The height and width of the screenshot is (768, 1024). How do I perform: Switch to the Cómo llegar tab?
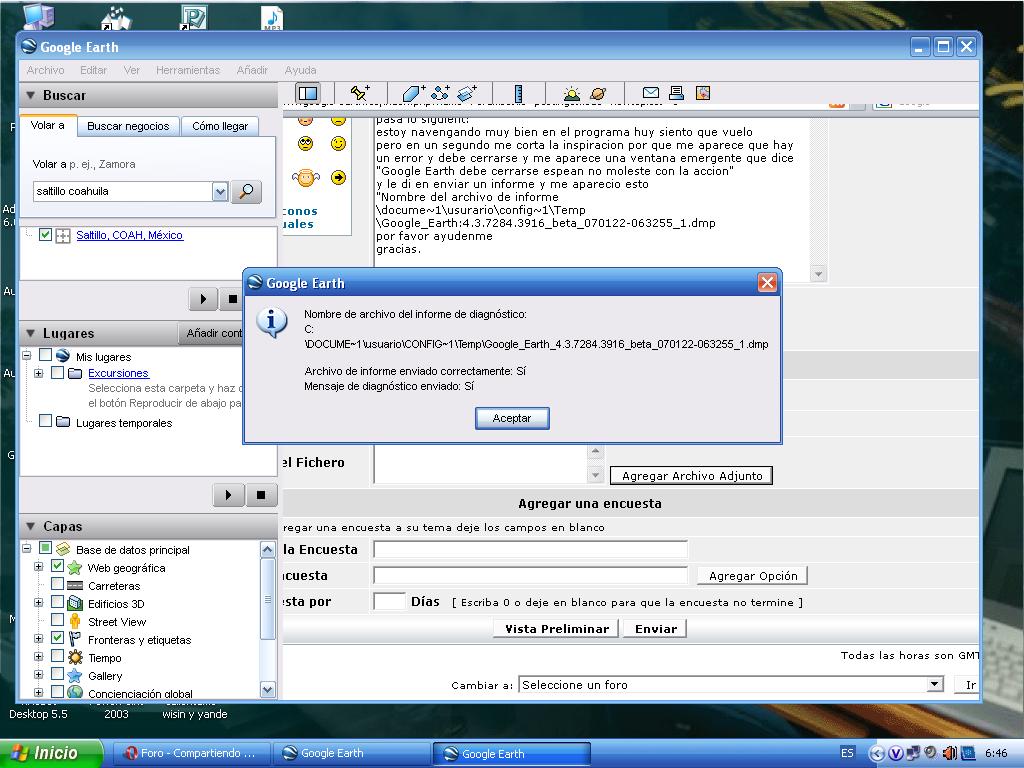coord(220,126)
